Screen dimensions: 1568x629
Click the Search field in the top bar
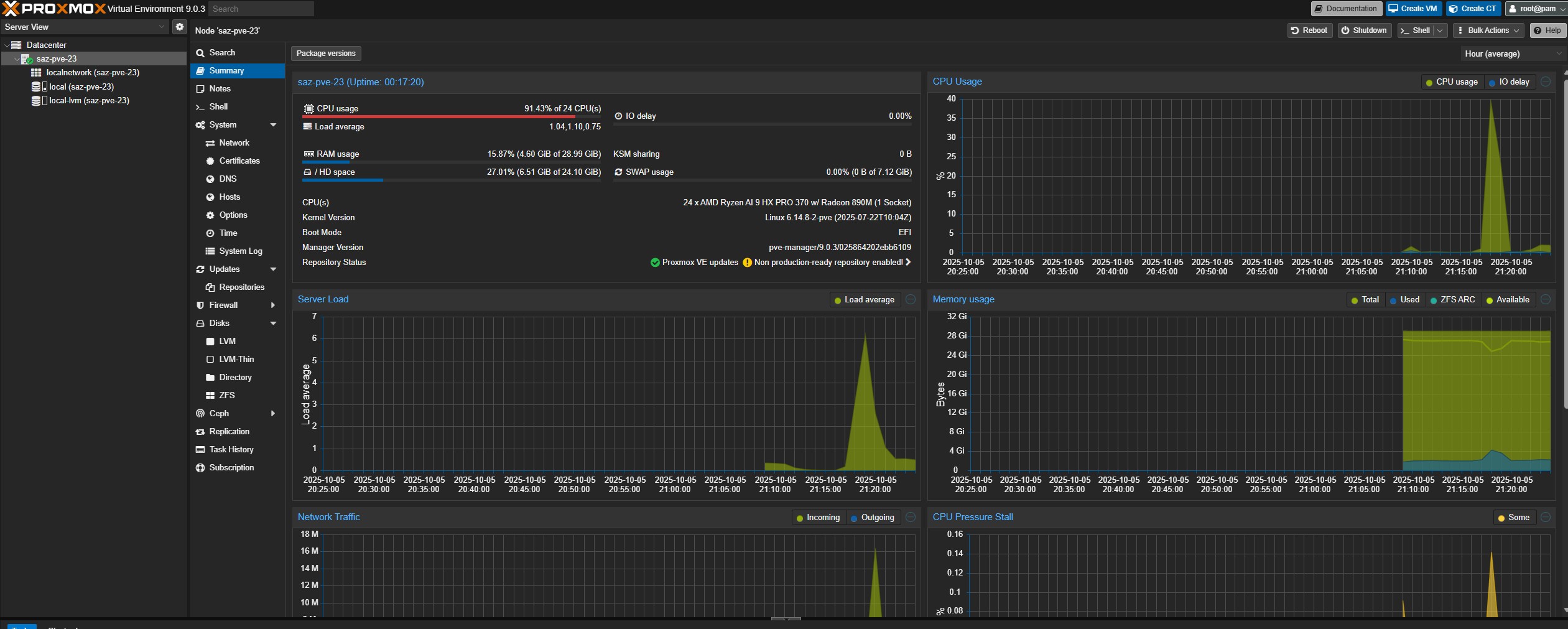click(x=261, y=9)
